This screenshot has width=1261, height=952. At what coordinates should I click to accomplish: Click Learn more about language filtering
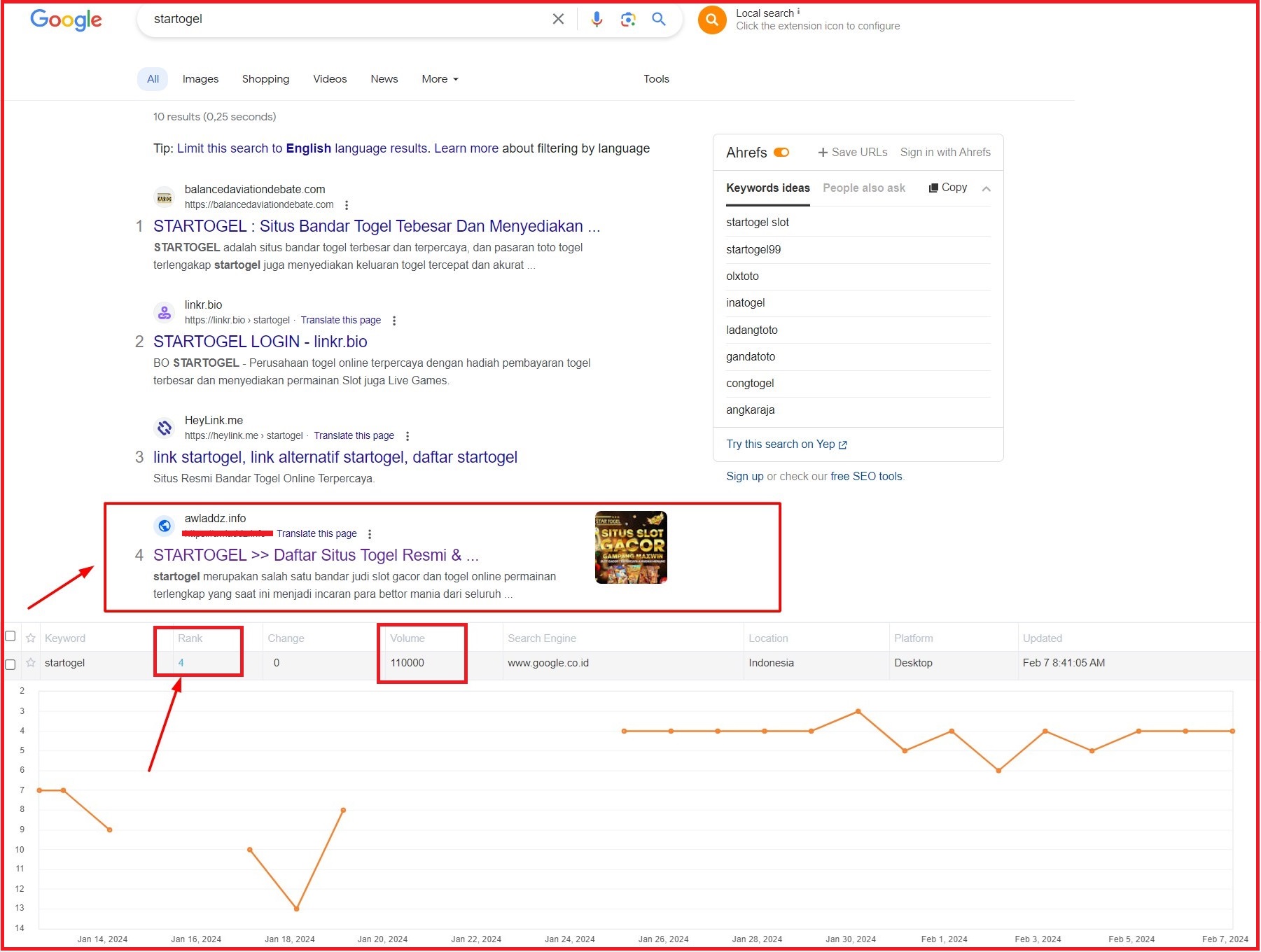click(466, 148)
